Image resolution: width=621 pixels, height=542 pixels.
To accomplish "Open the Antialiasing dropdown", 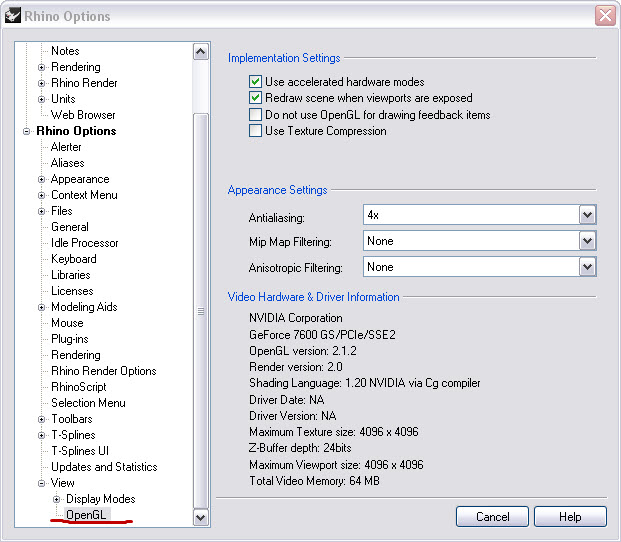I will click(587, 215).
